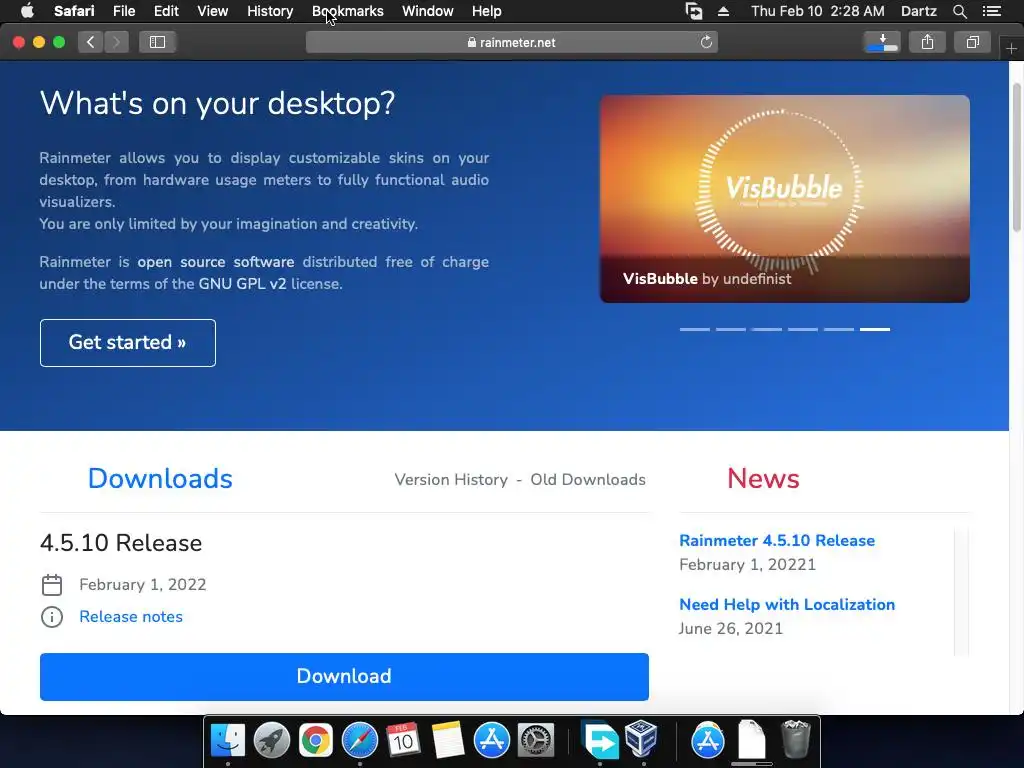Click the GNU GPL v2 link

click(242, 284)
